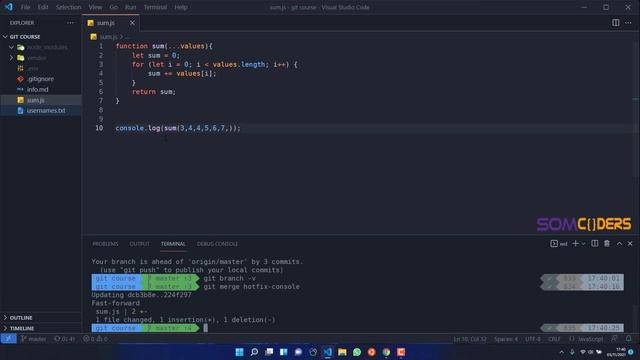
Task: Change end of line sequence CRLF
Action: [554, 339]
